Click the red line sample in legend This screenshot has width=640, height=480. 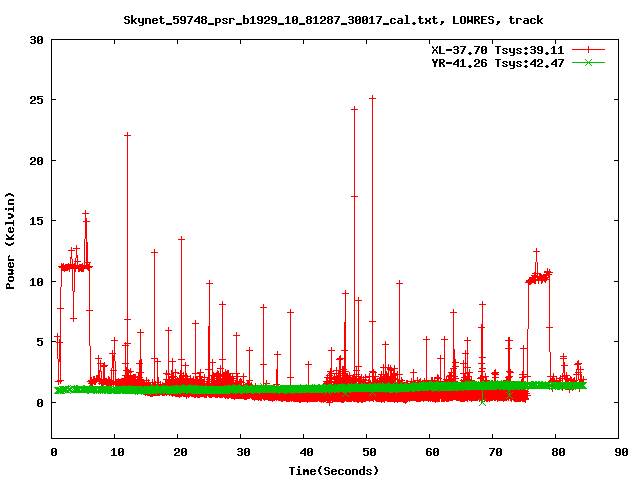pyautogui.click(x=588, y=50)
